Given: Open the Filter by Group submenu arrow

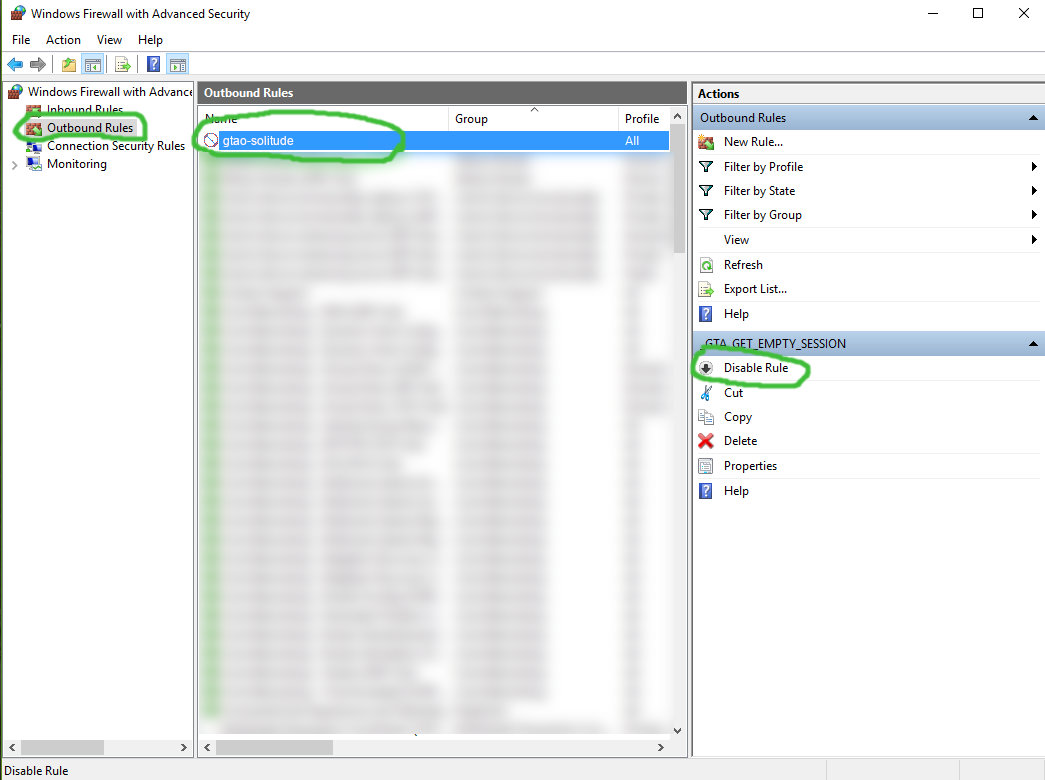Looking at the screenshot, I should [1034, 215].
